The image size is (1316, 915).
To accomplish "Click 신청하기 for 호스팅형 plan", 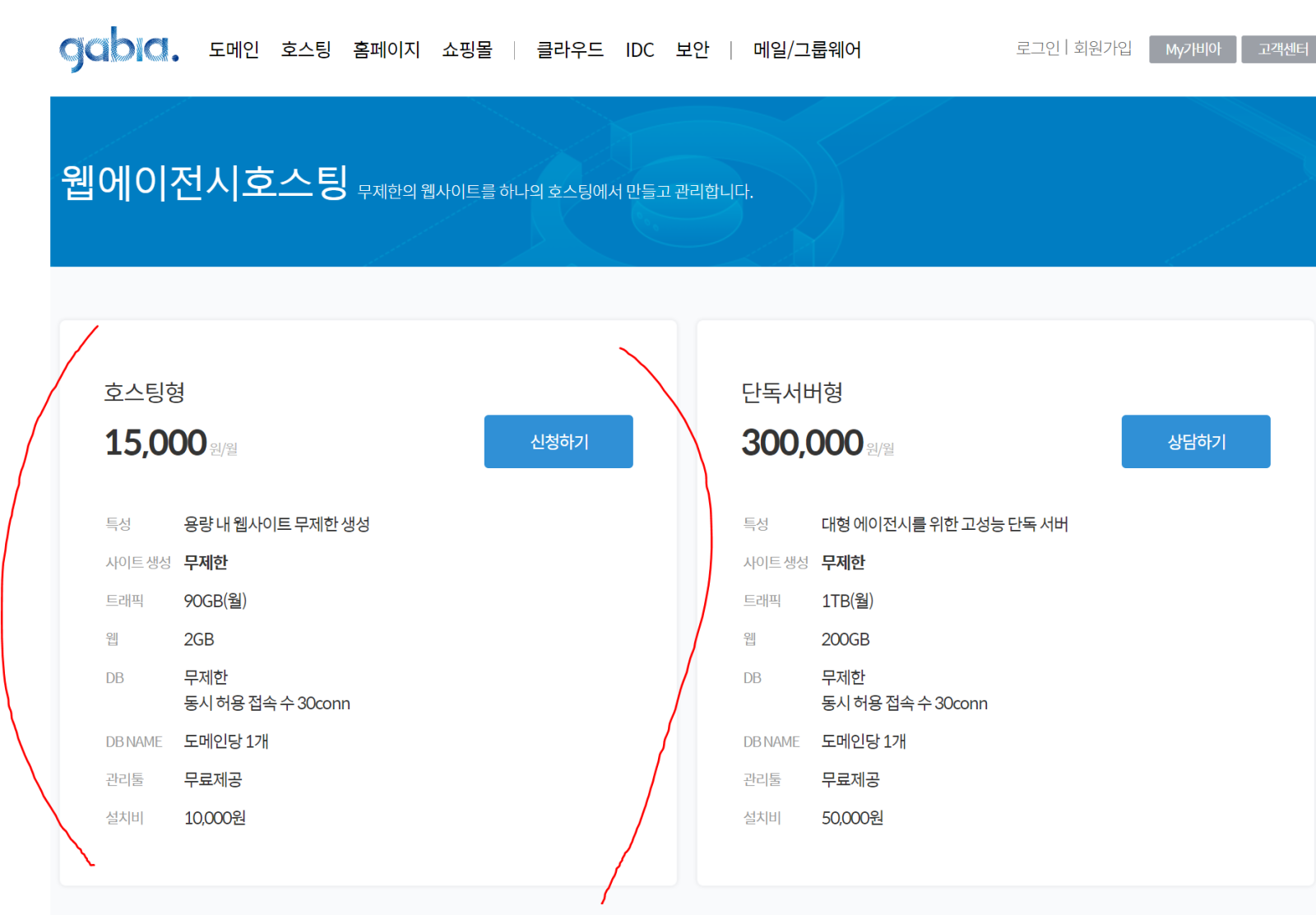I will click(558, 442).
